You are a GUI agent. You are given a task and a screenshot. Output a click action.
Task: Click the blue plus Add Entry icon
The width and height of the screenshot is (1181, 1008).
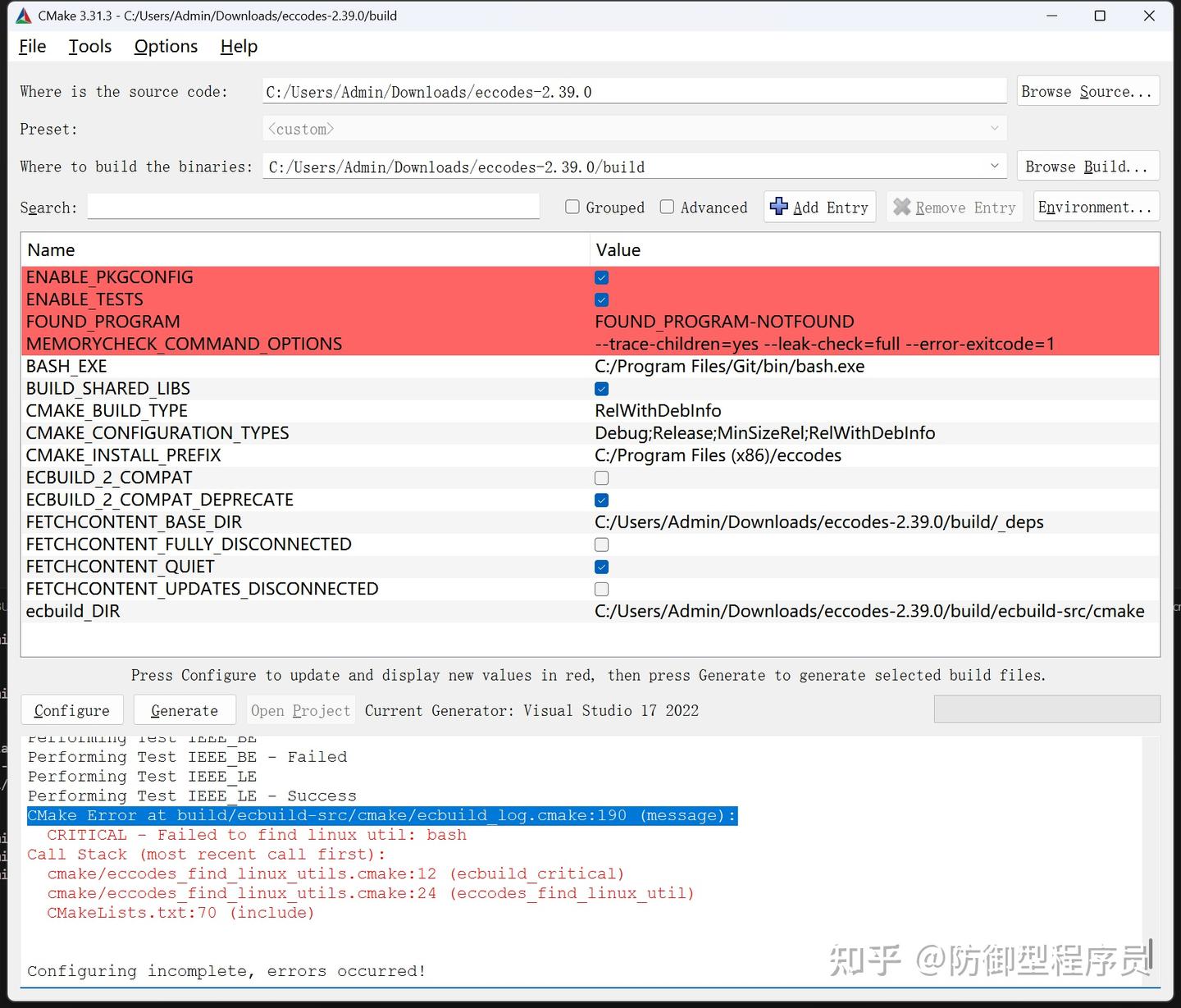coord(779,207)
